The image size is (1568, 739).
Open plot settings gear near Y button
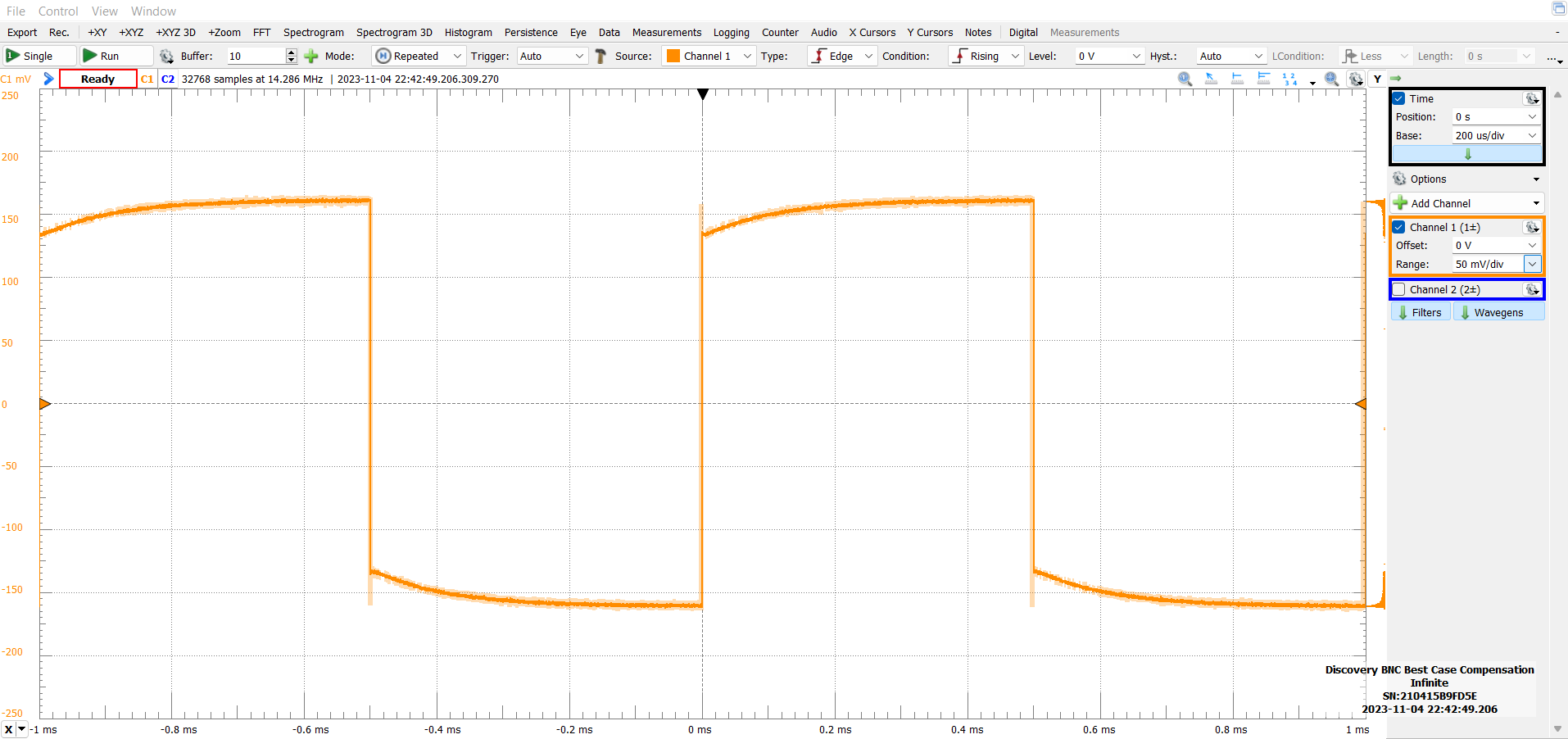1356,79
